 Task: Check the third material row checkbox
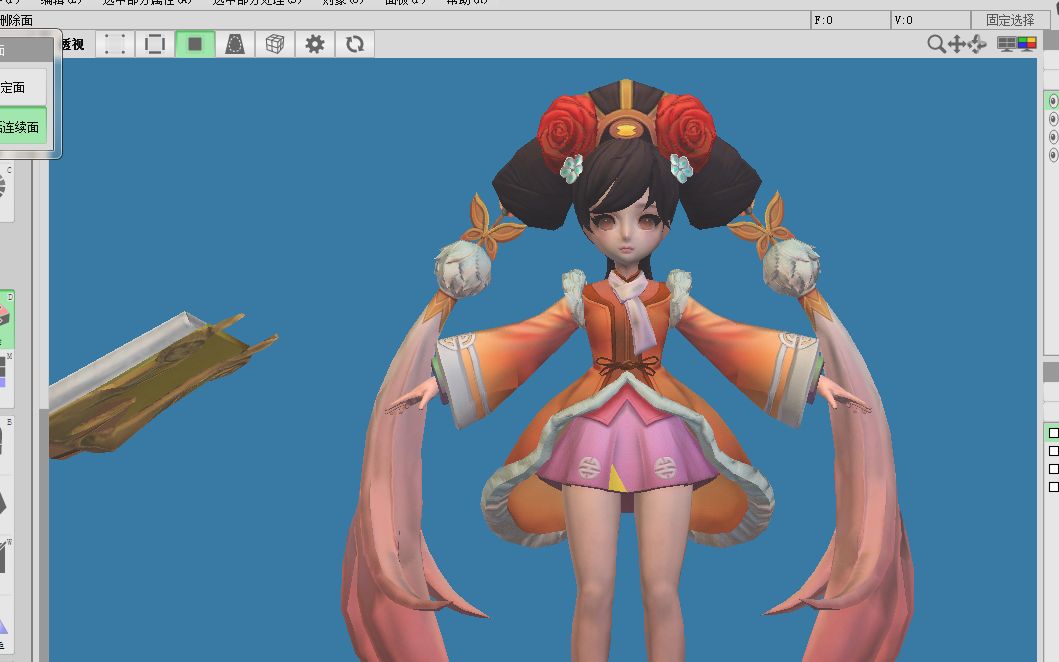(x=1054, y=469)
